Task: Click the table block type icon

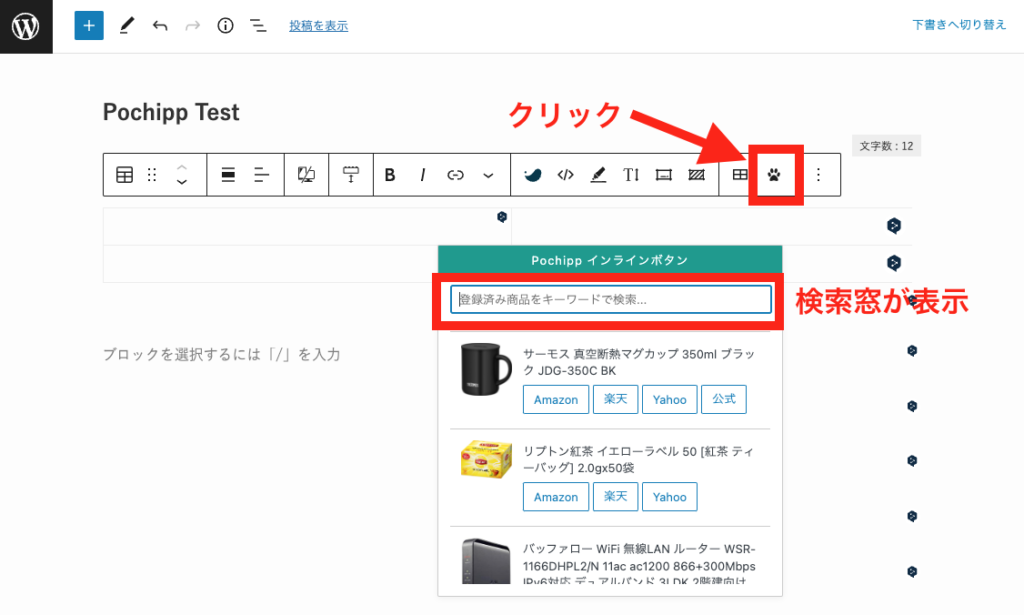Action: tap(124, 175)
